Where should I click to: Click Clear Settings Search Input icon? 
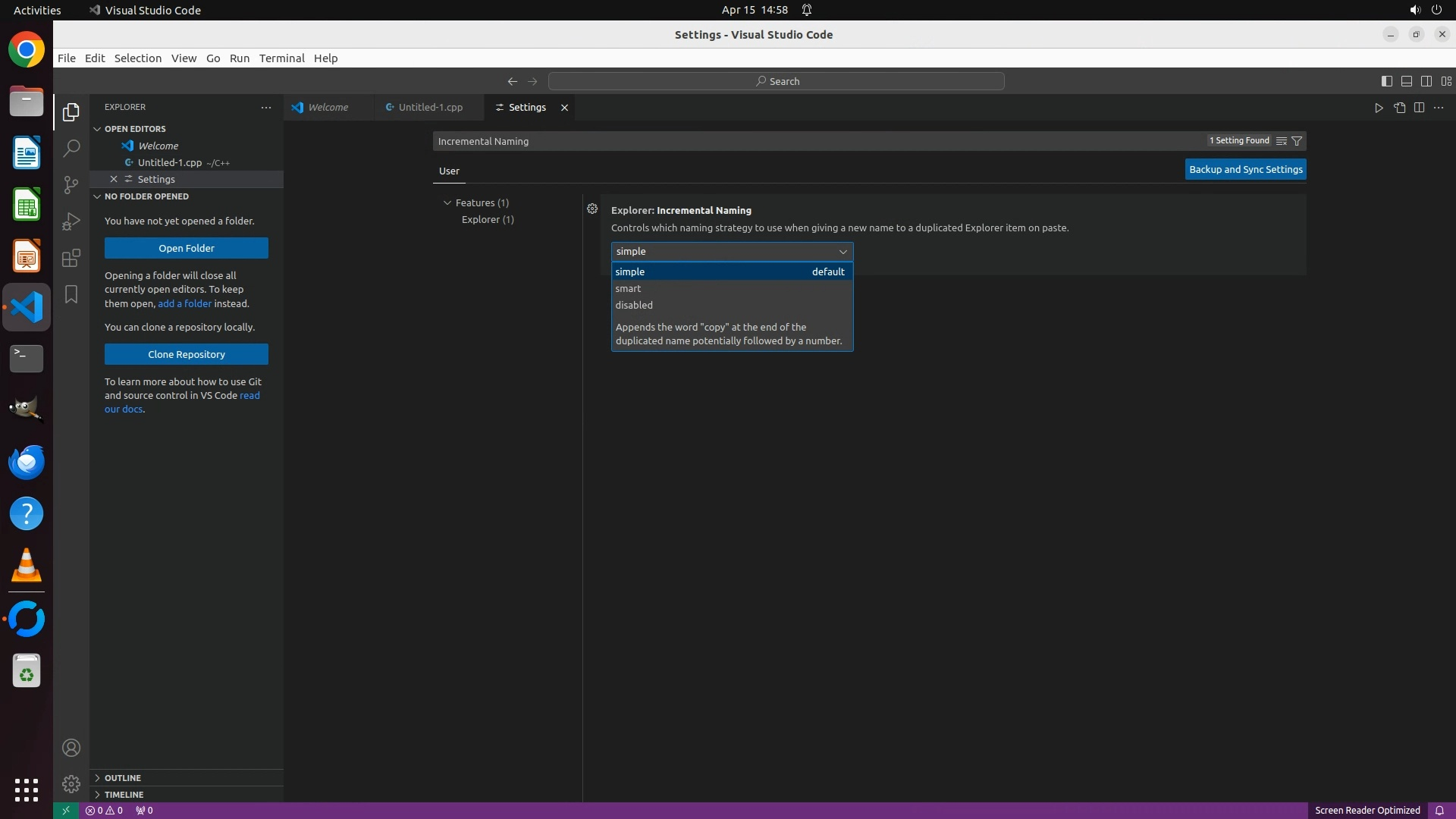click(x=1281, y=141)
